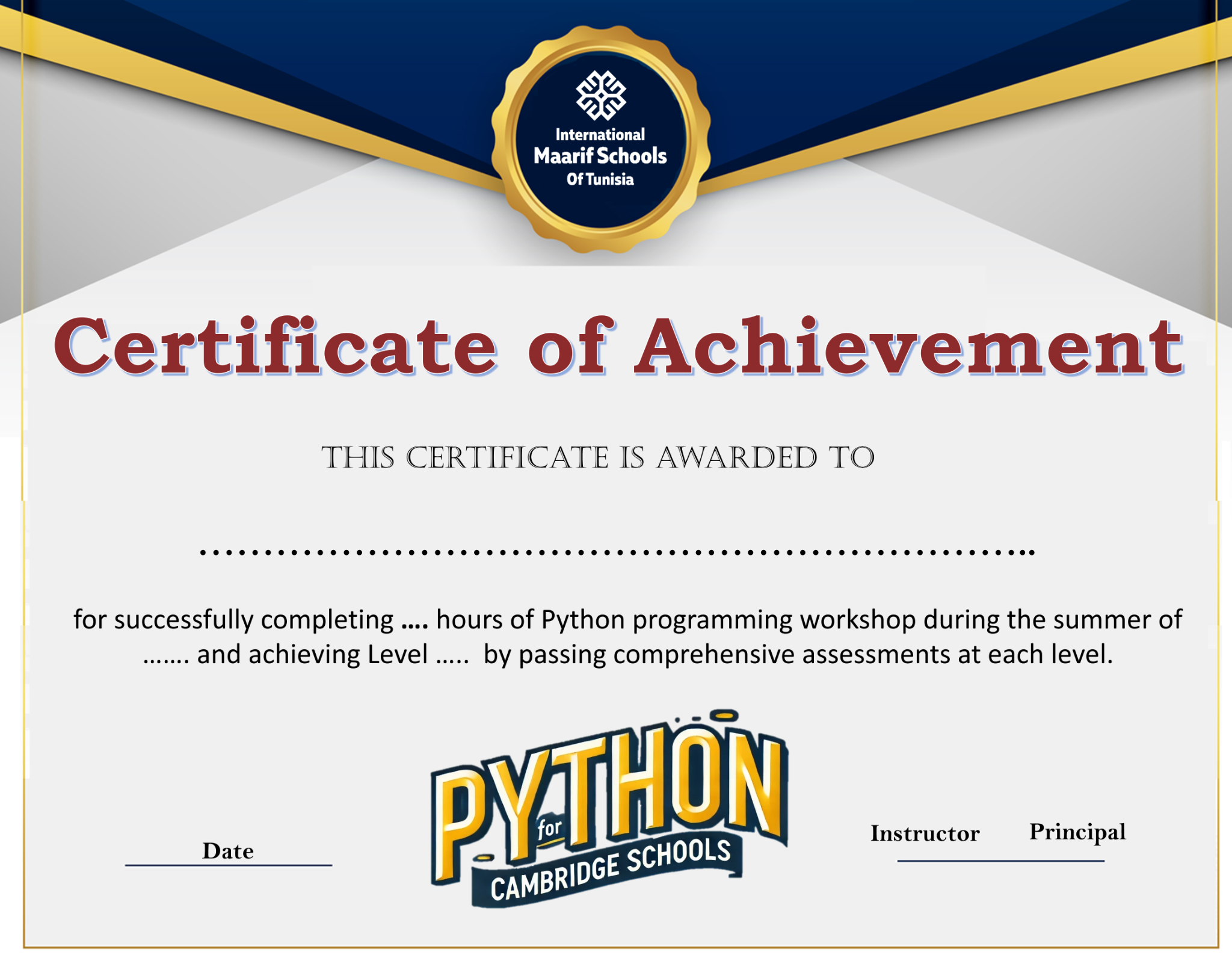The height and width of the screenshot is (955, 1232).
Task: Select the 'Date' signature field
Action: pos(227,851)
